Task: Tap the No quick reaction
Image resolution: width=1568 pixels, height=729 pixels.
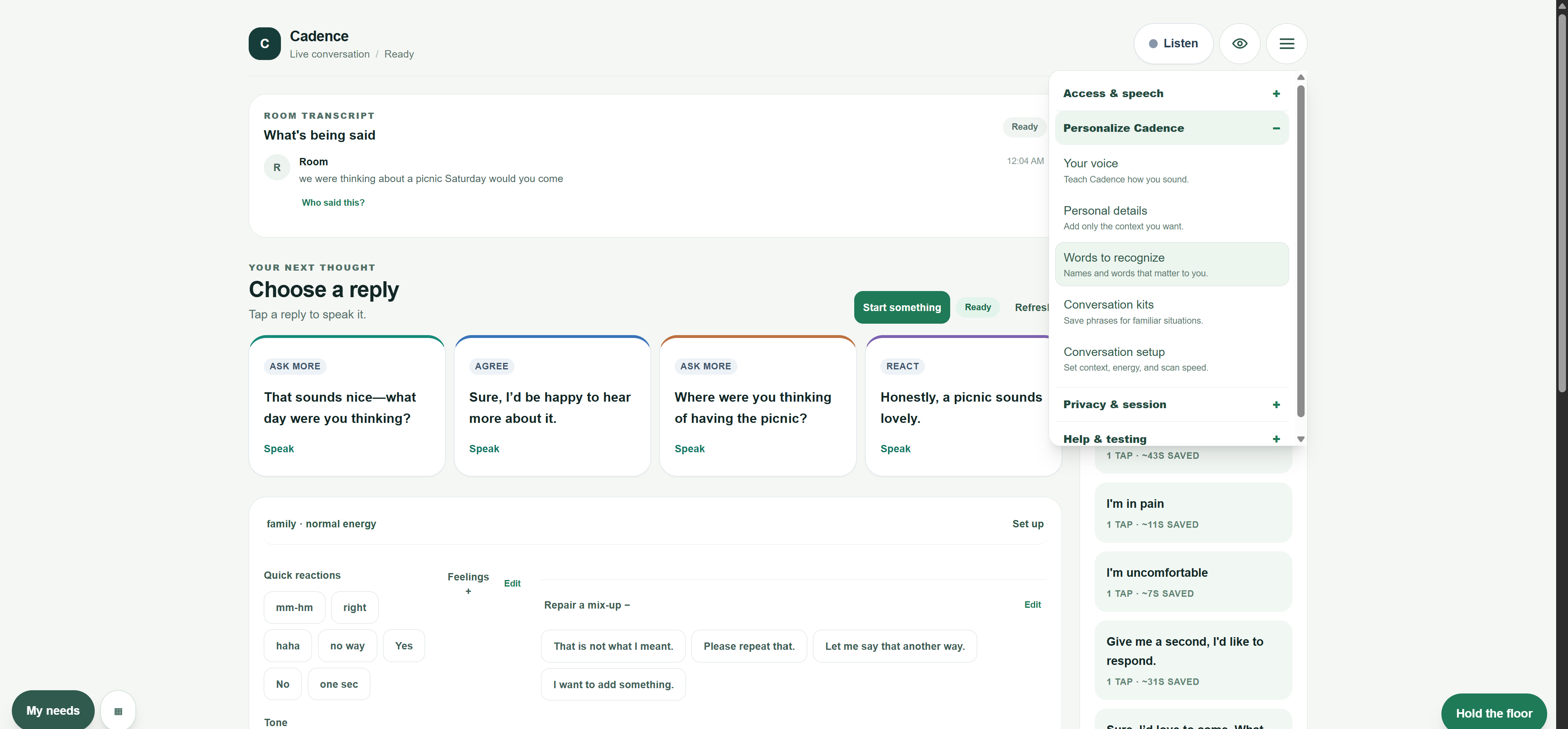Action: click(x=283, y=684)
